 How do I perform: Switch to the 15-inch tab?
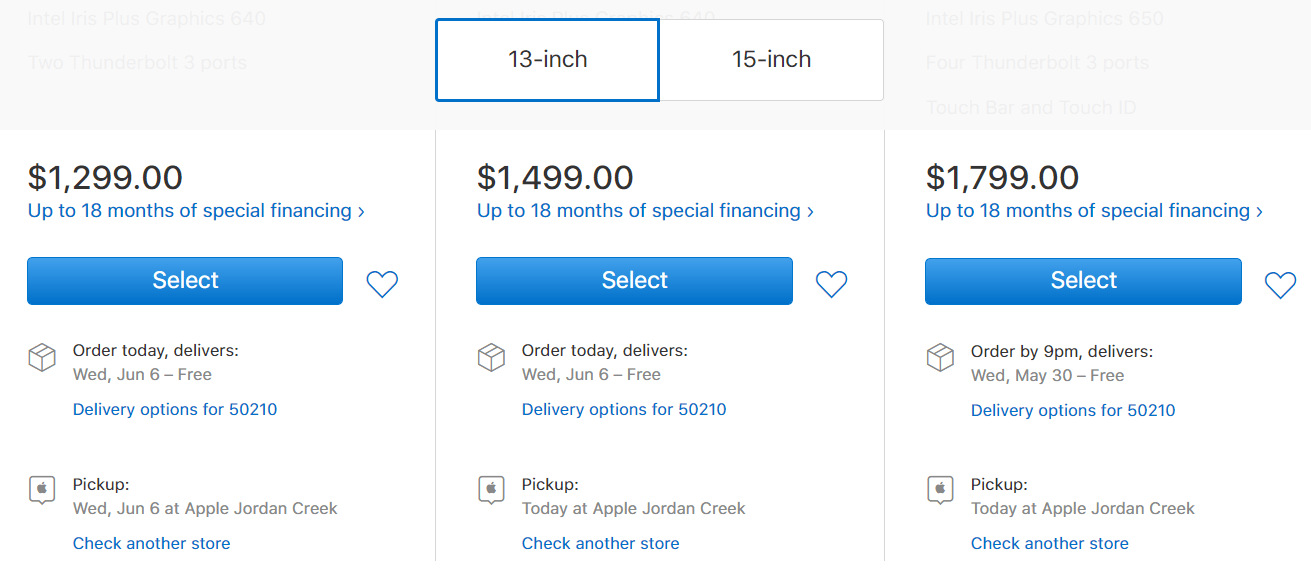tap(772, 59)
